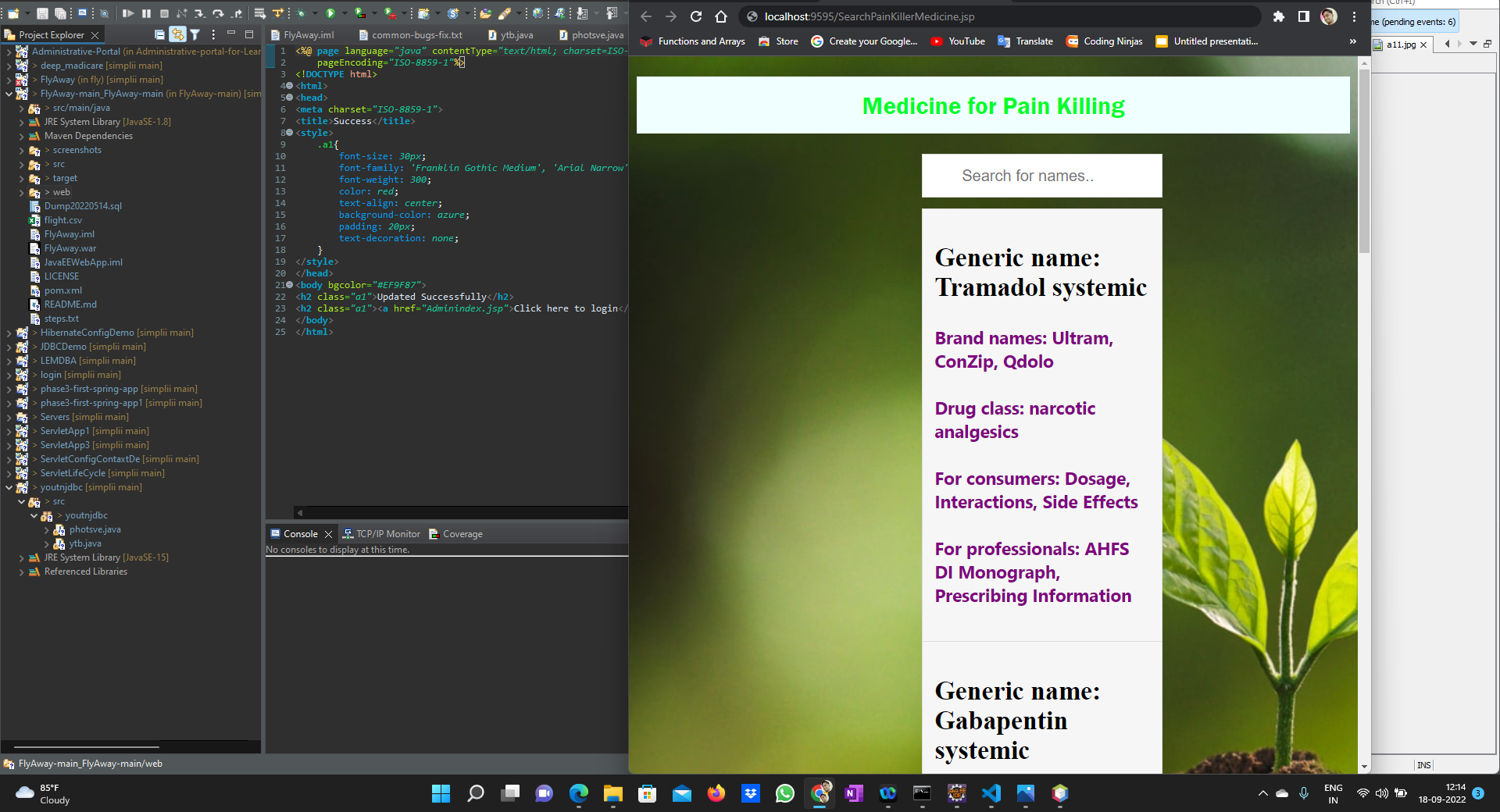1500x812 pixels.
Task: Open the YouTube bookmark in Chrome
Action: (958, 41)
